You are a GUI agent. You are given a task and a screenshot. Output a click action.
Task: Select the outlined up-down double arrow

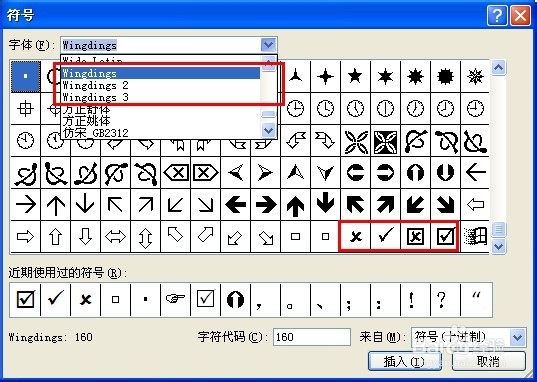146,236
